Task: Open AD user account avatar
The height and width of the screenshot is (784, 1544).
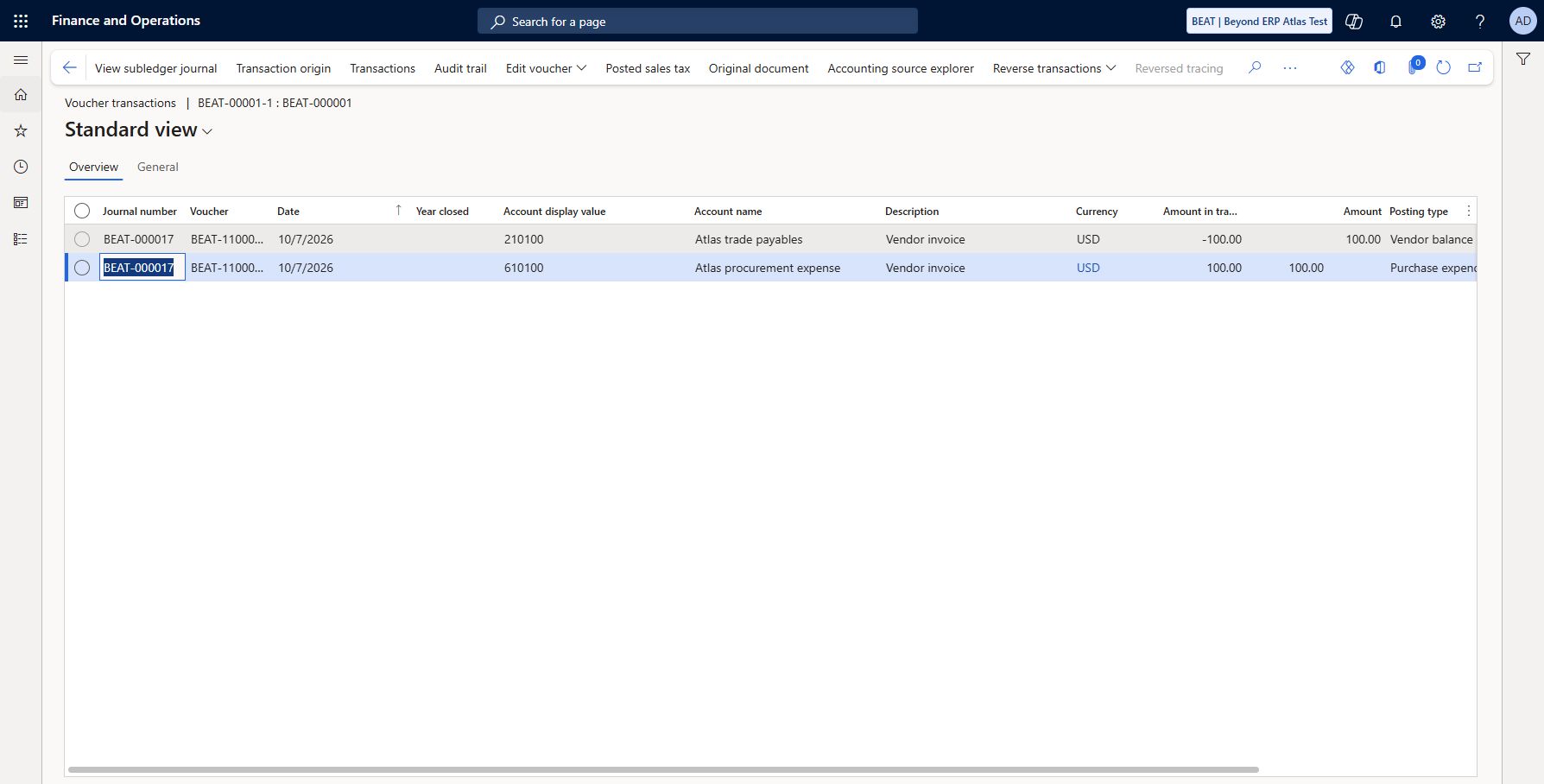Action: (x=1523, y=21)
